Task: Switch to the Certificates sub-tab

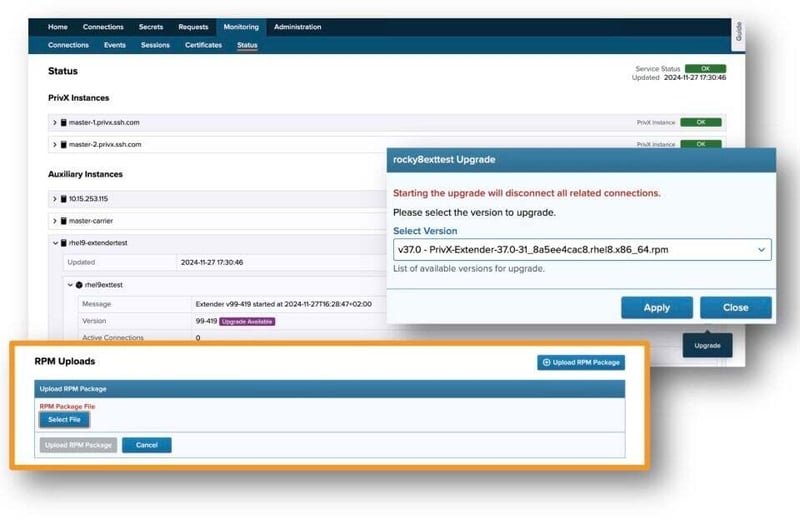Action: coord(203,45)
